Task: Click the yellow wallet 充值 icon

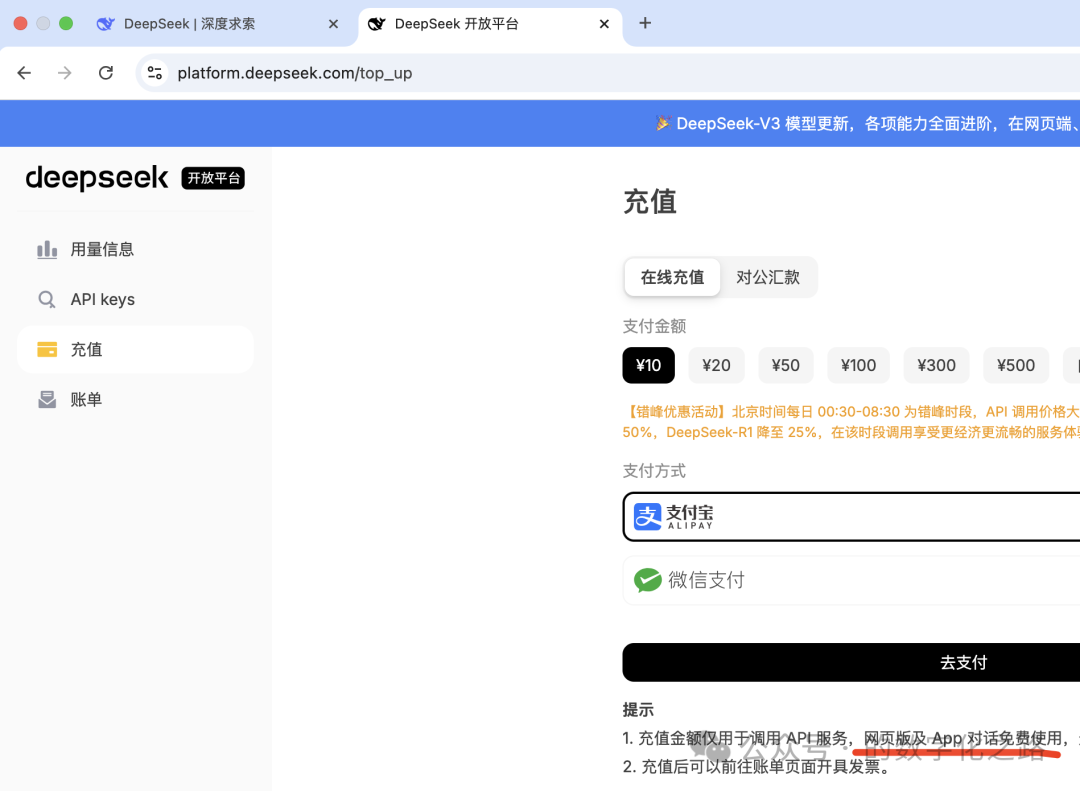Action: 47,349
